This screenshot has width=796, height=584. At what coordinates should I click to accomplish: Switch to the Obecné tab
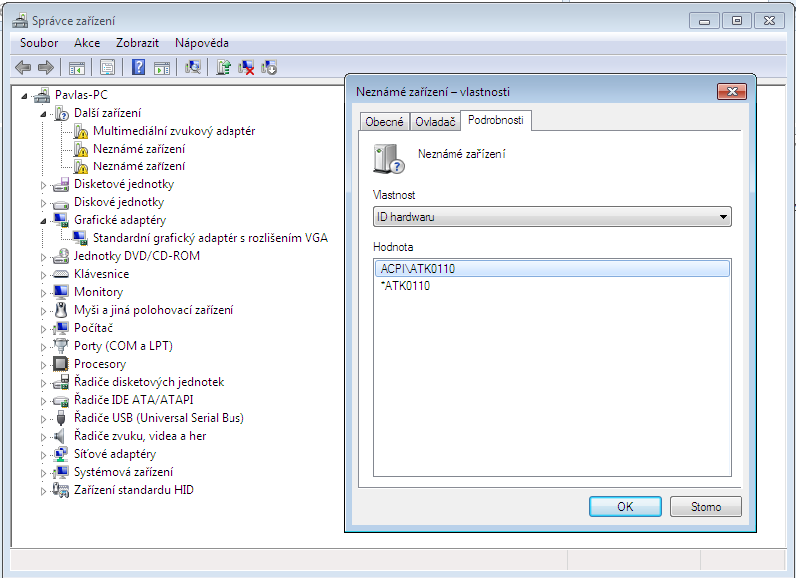point(385,122)
